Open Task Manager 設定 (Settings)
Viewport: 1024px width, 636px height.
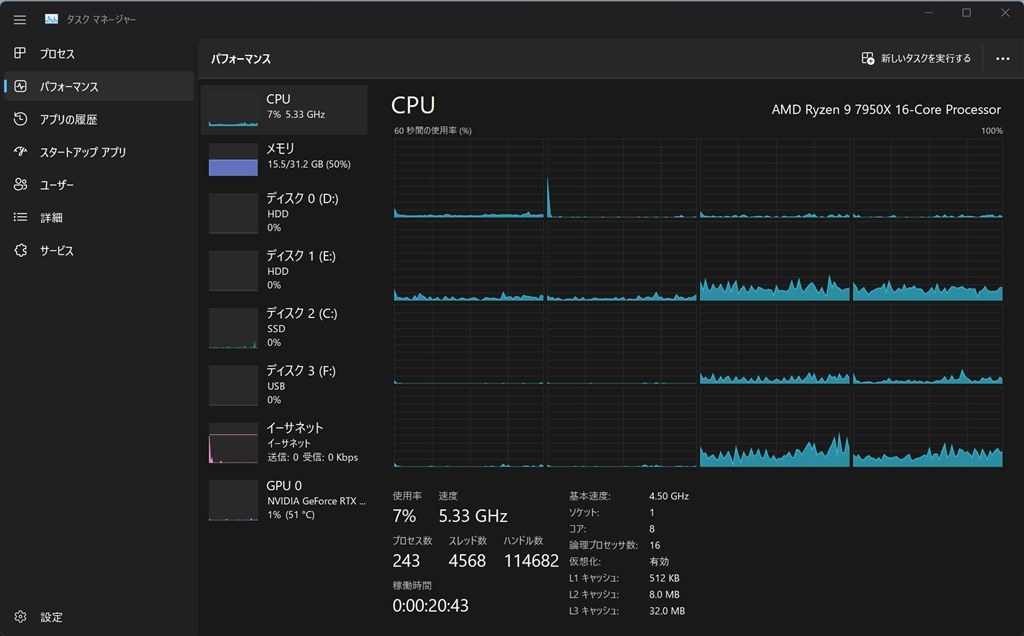[45, 617]
